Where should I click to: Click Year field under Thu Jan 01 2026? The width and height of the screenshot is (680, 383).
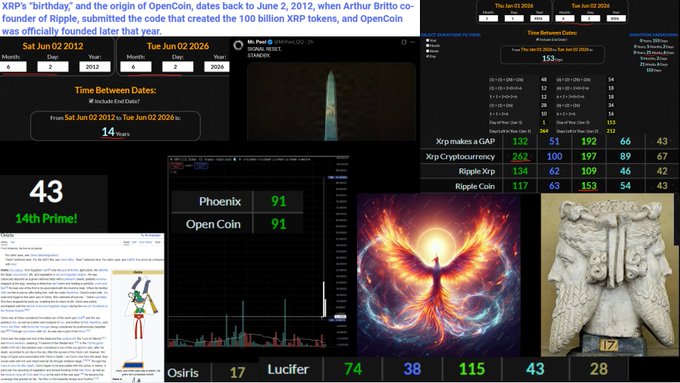[x=539, y=18]
